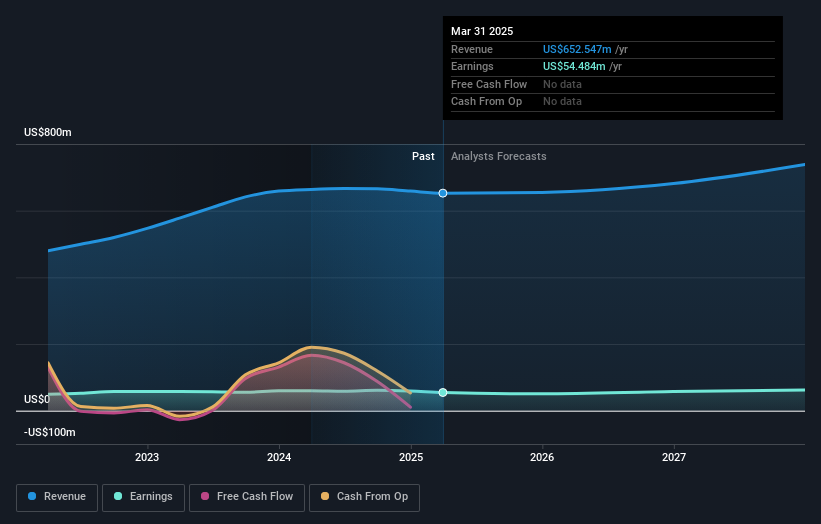Click the US$54.484m earnings value
This screenshot has width=821, height=524.
[574, 66]
